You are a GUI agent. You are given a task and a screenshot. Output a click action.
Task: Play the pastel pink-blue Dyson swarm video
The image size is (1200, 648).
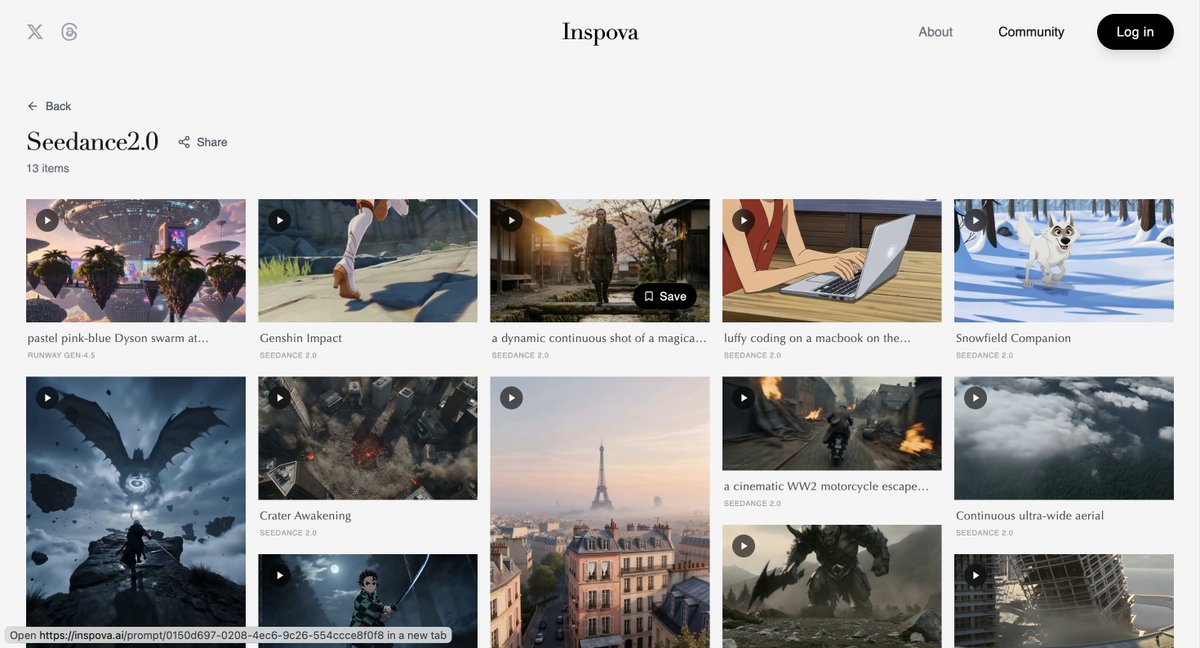point(47,220)
